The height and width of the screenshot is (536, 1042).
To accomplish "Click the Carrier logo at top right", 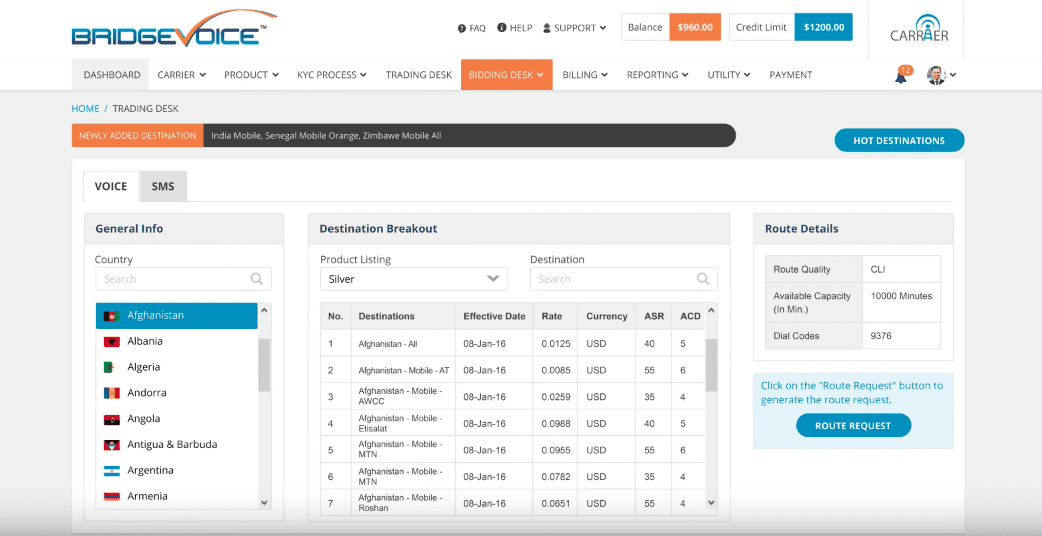I will coord(919,28).
